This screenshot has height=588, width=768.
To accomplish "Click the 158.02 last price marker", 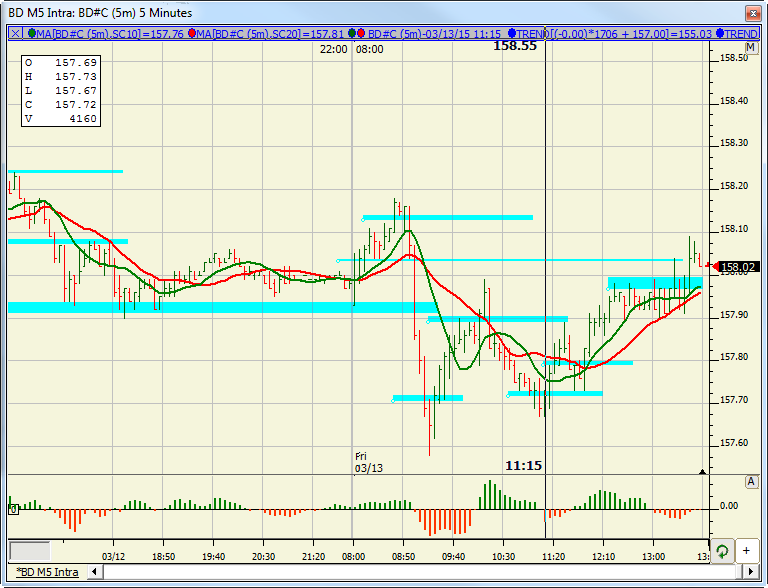I will click(x=738, y=267).
